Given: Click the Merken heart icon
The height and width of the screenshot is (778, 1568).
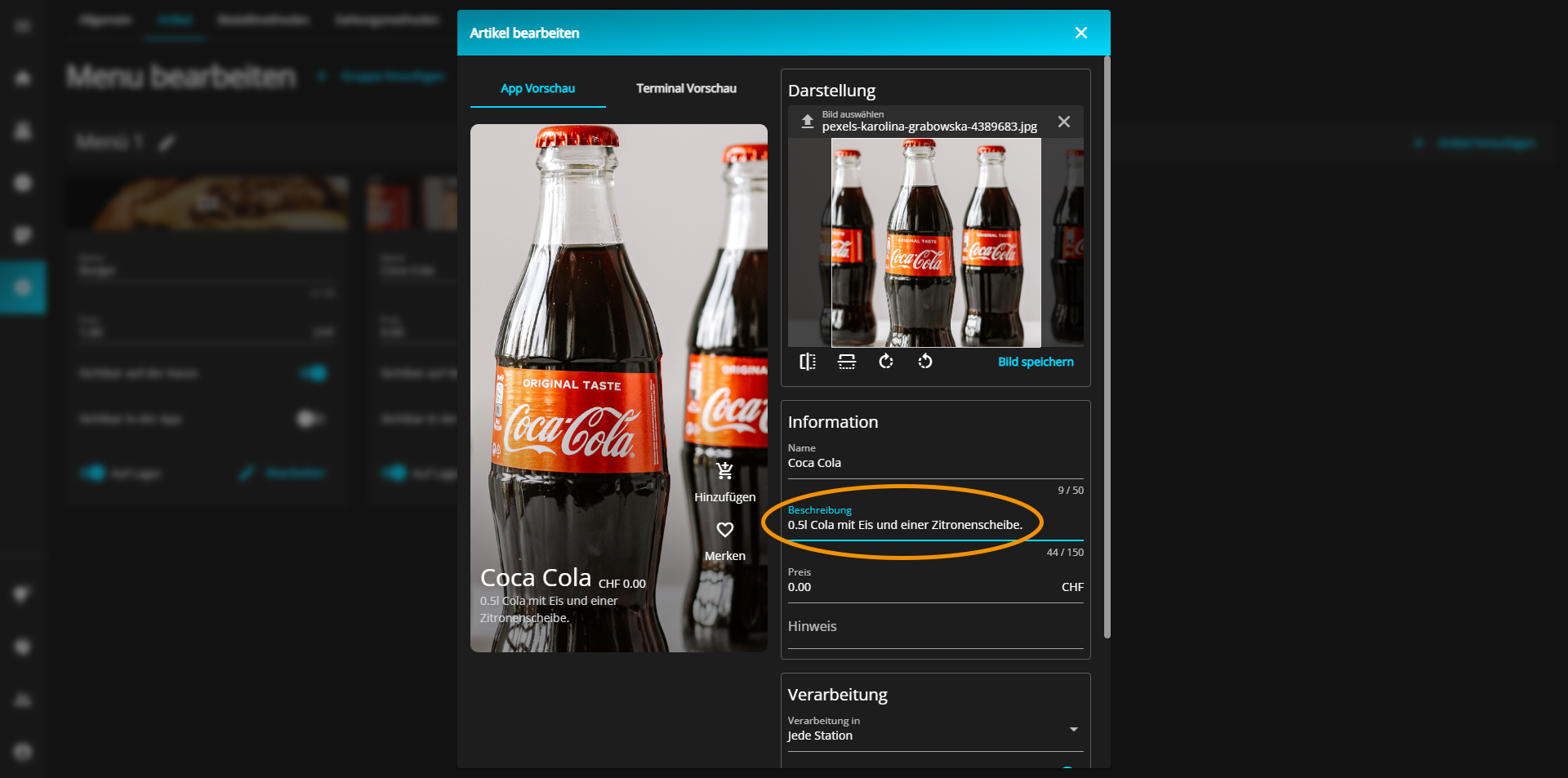Looking at the screenshot, I should click(725, 530).
